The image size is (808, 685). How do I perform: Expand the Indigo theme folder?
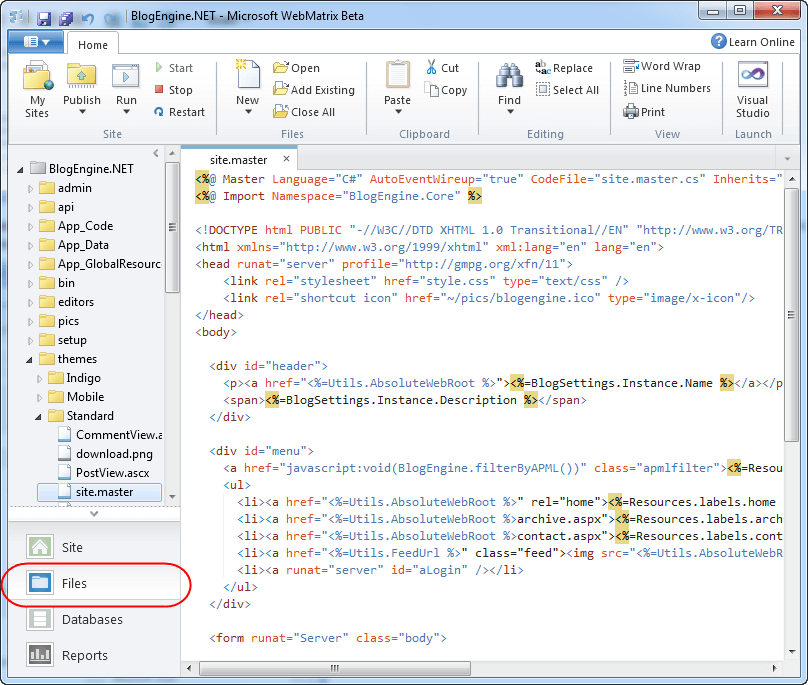39,379
